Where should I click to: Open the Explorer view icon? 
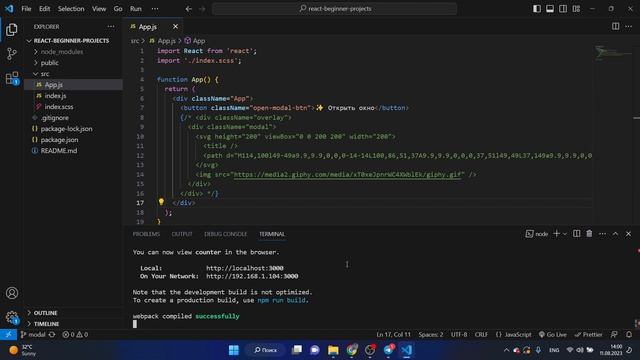[x=12, y=29]
